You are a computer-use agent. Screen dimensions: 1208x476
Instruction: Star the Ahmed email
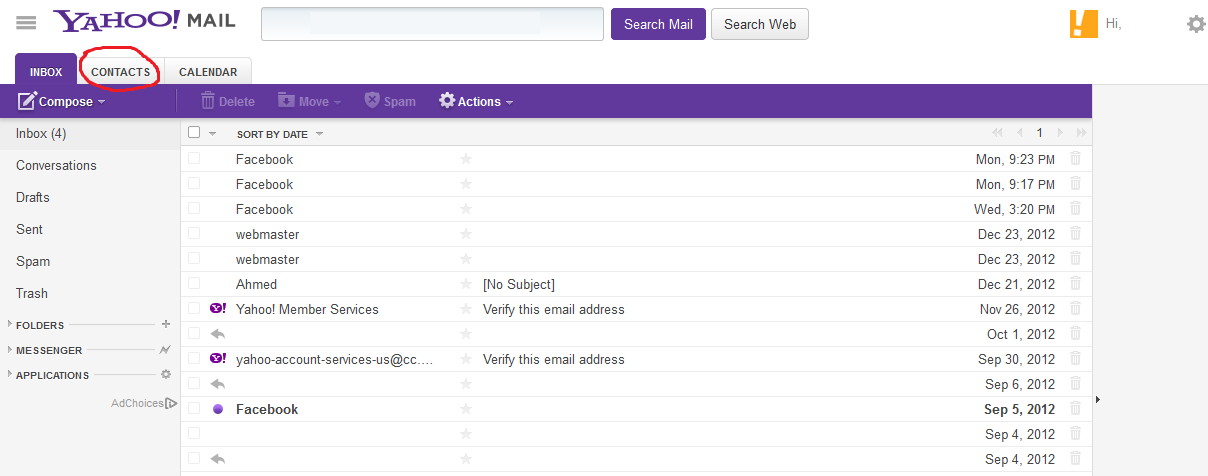coord(465,284)
